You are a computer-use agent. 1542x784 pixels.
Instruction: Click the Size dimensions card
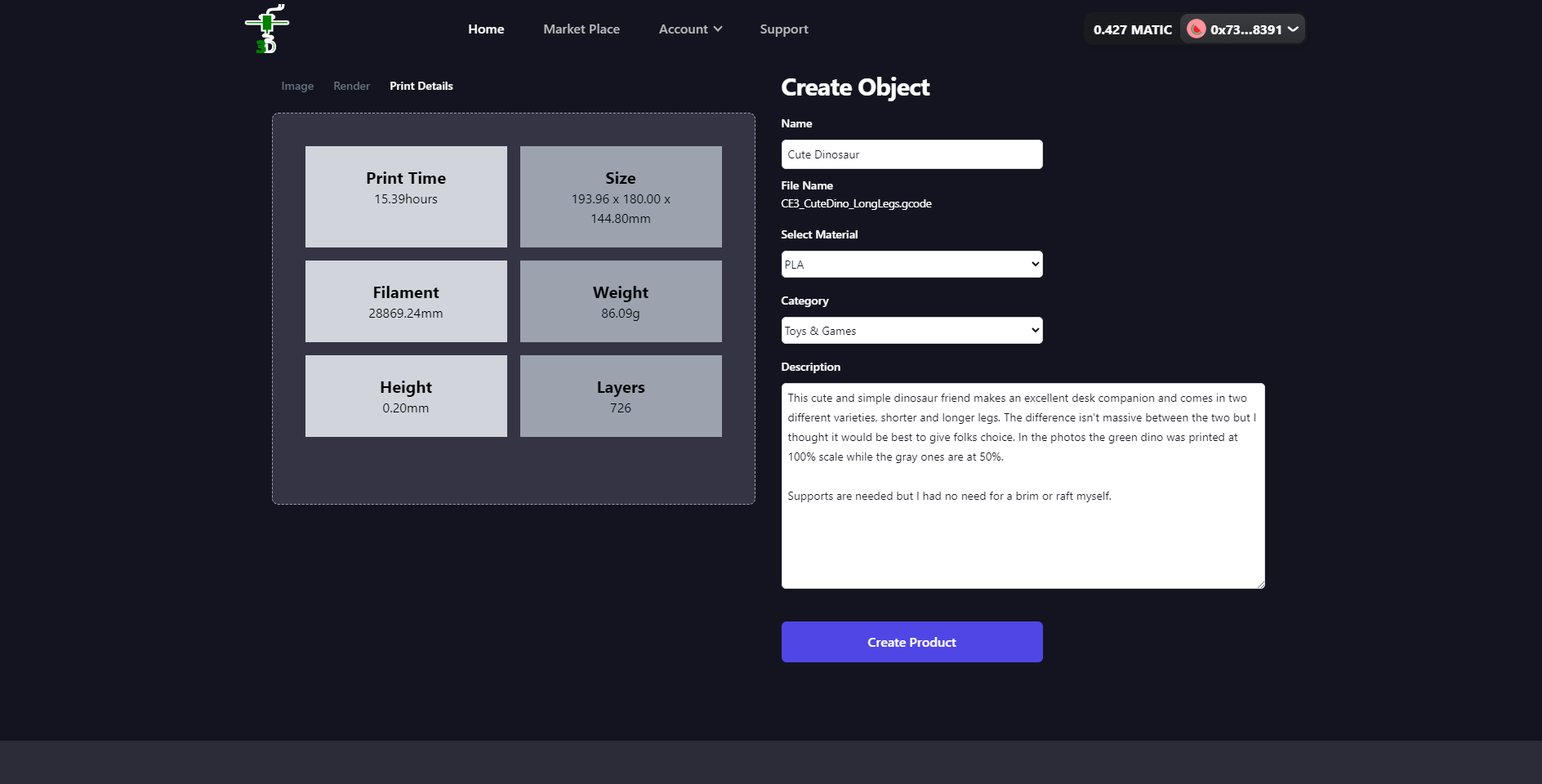point(621,197)
